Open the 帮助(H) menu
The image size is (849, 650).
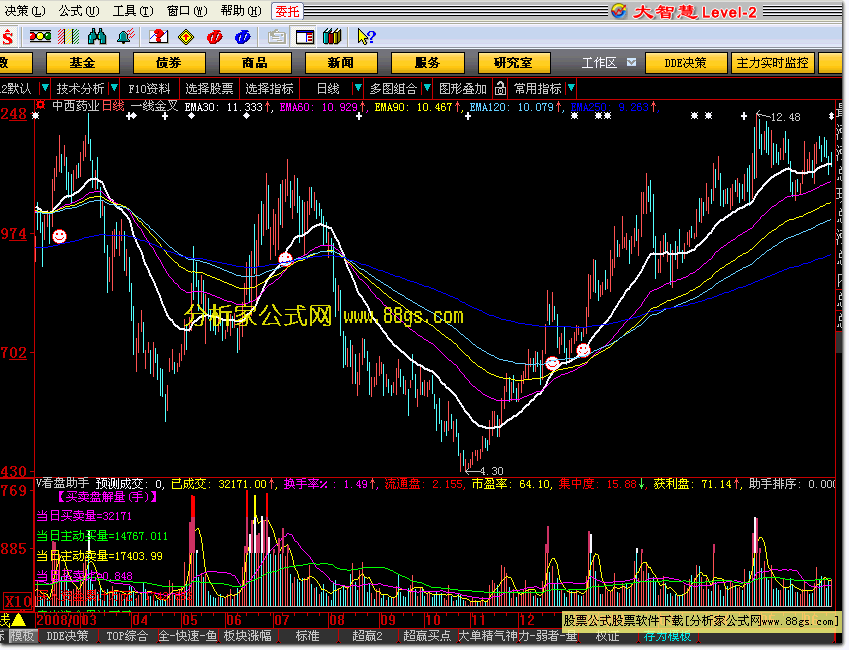coord(241,11)
